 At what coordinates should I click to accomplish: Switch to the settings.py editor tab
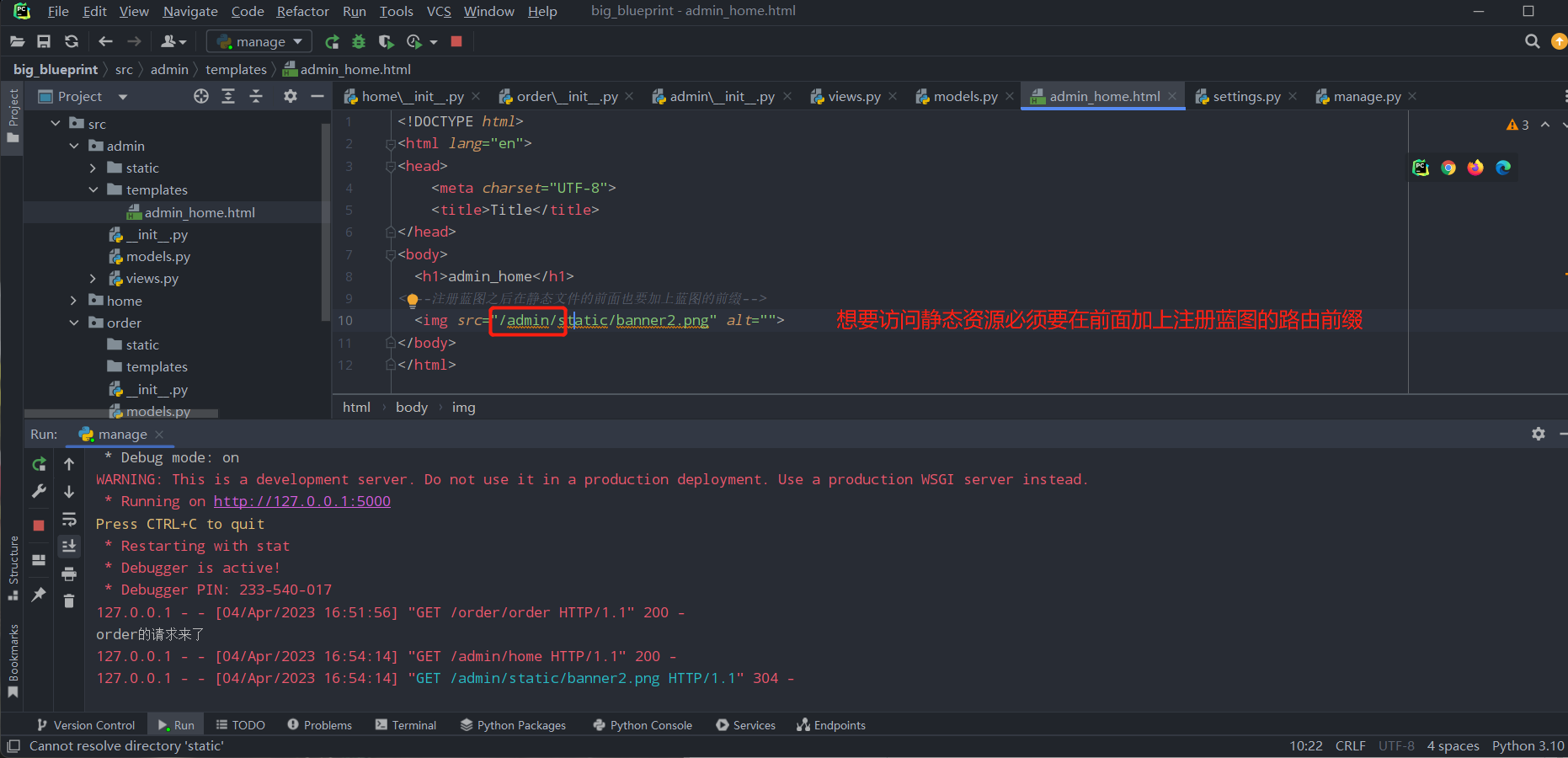pyautogui.click(x=1245, y=97)
